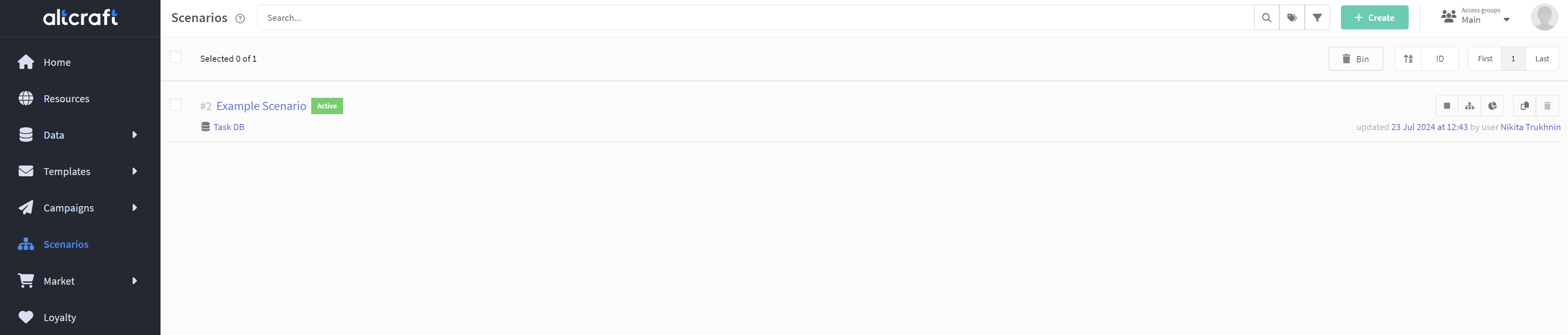Click the Scenarios help question mark icon

click(240, 18)
